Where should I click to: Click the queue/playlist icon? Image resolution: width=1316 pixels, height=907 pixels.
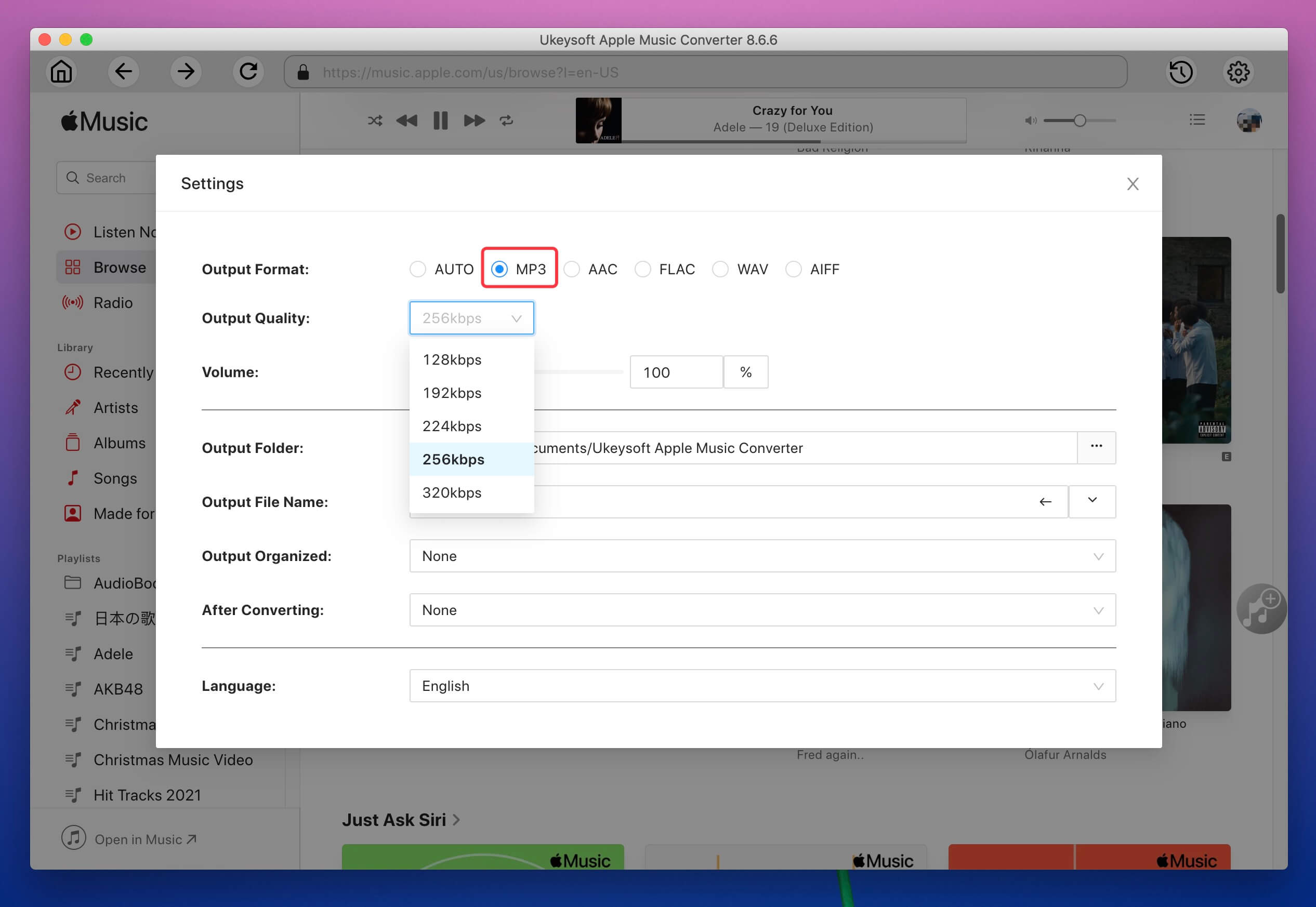click(x=1197, y=120)
